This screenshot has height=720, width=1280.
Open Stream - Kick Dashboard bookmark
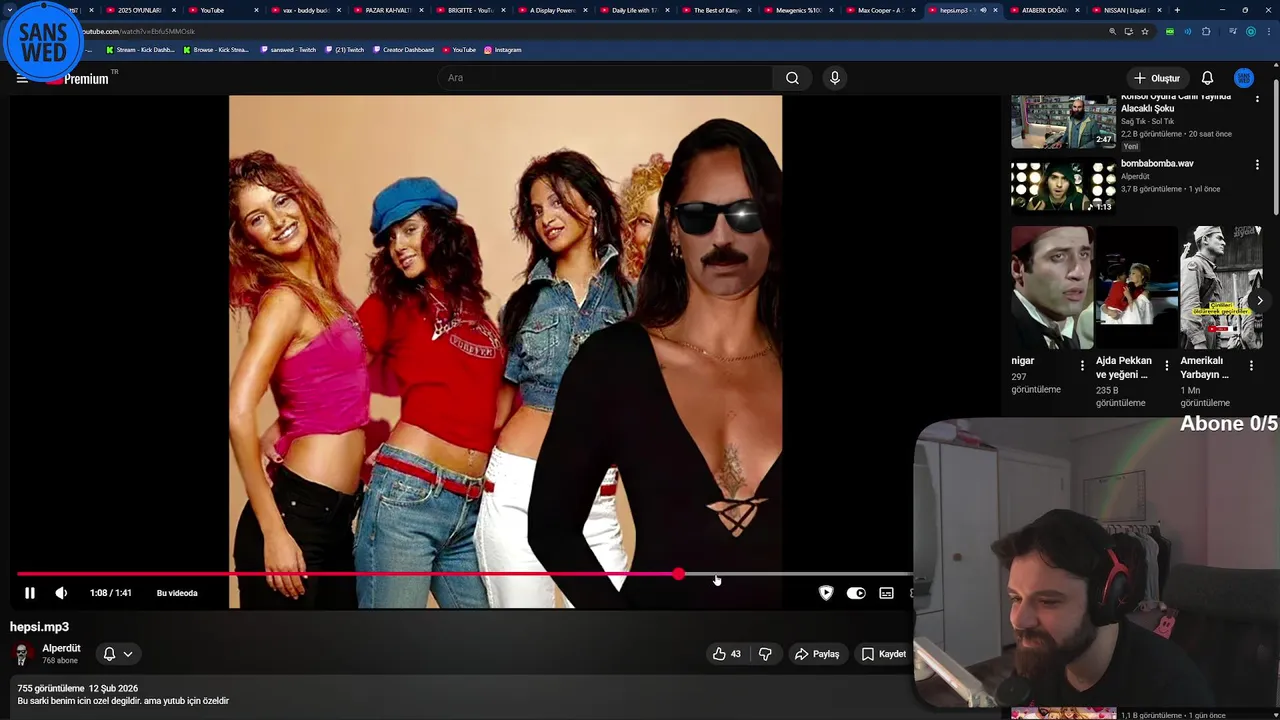point(140,49)
